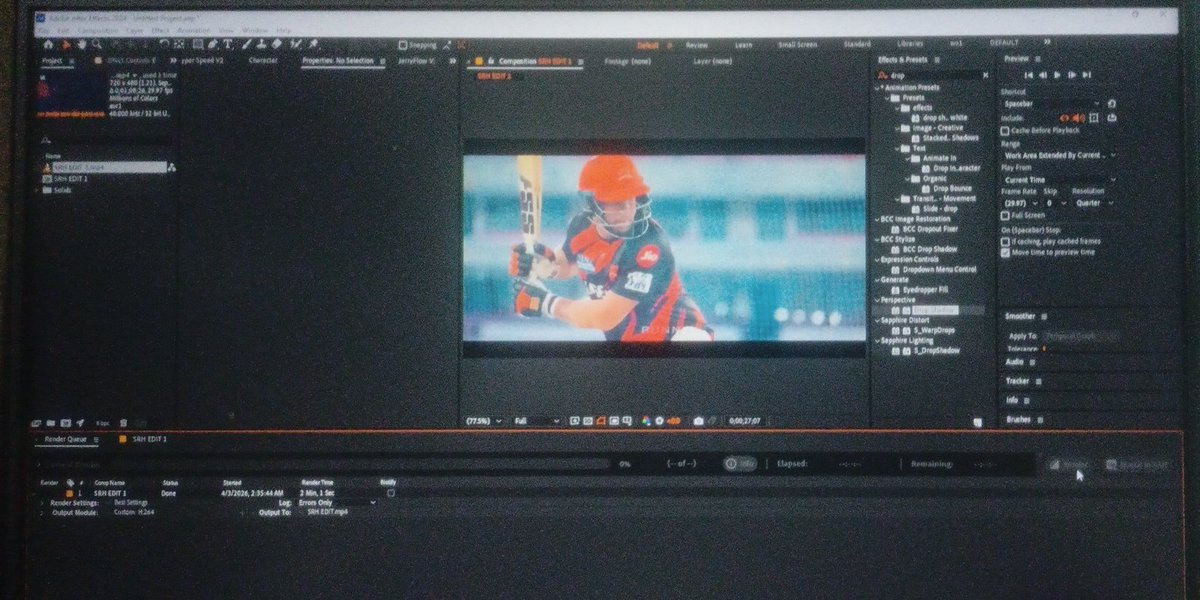Select BCC Drop Shadow effect
Viewport: 1200px width, 600px height.
[929, 249]
